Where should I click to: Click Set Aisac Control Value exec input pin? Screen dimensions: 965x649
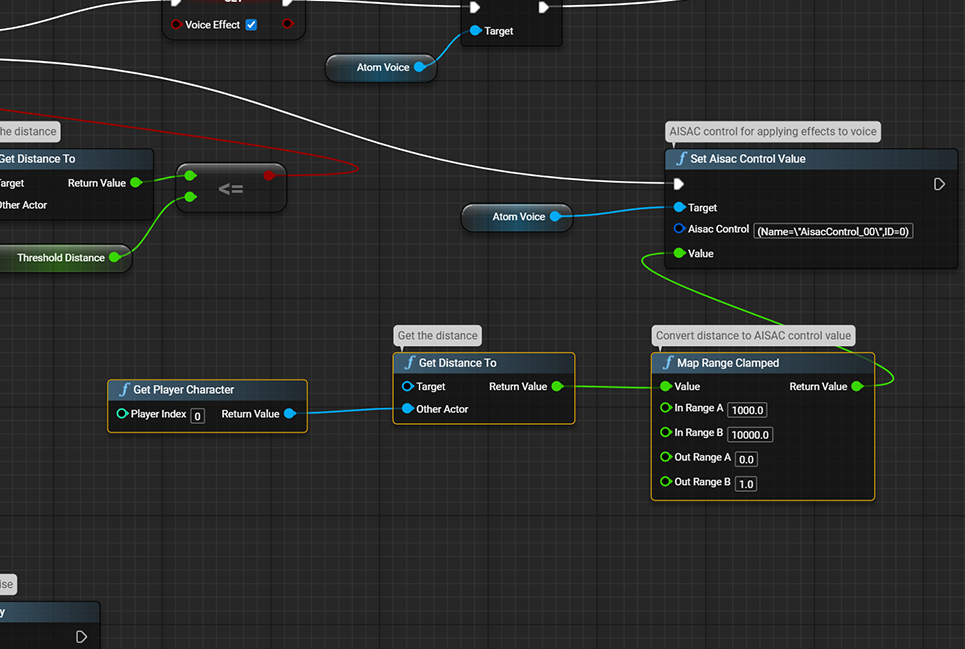tap(679, 184)
